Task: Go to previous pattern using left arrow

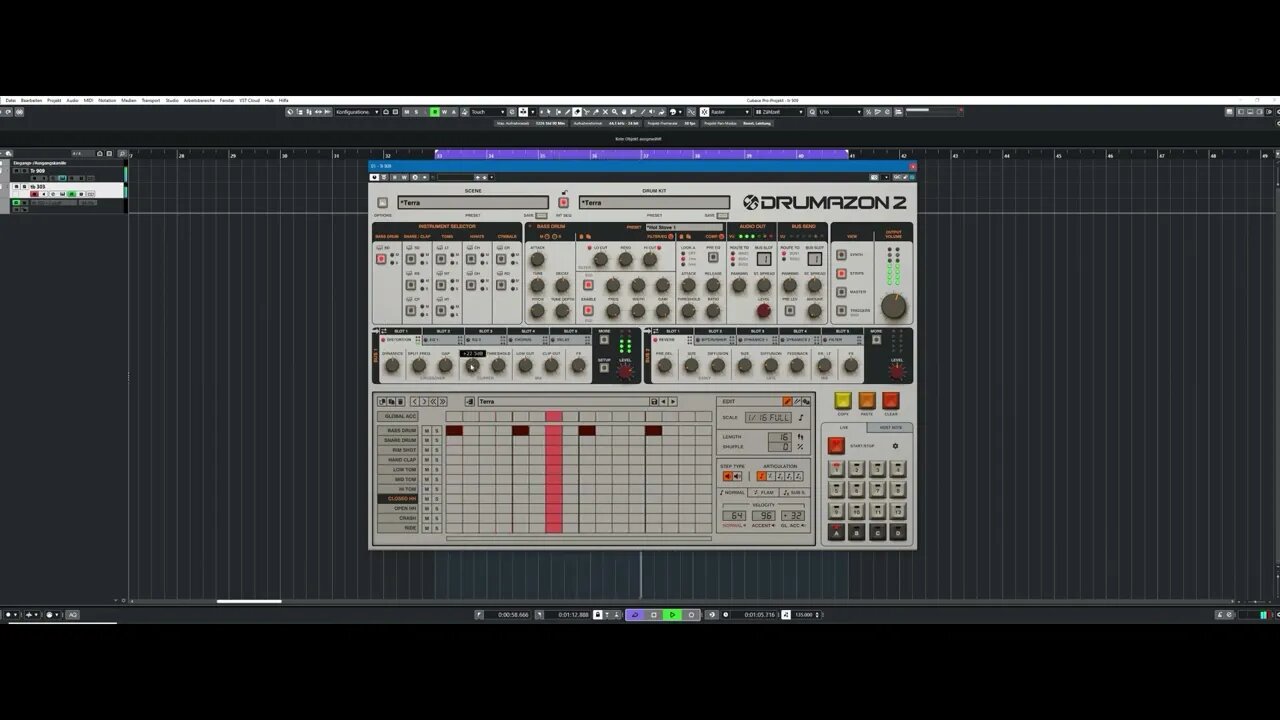Action: (663, 402)
